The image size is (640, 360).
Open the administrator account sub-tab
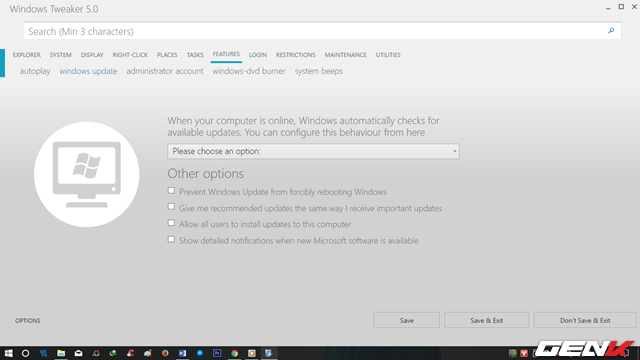(165, 71)
